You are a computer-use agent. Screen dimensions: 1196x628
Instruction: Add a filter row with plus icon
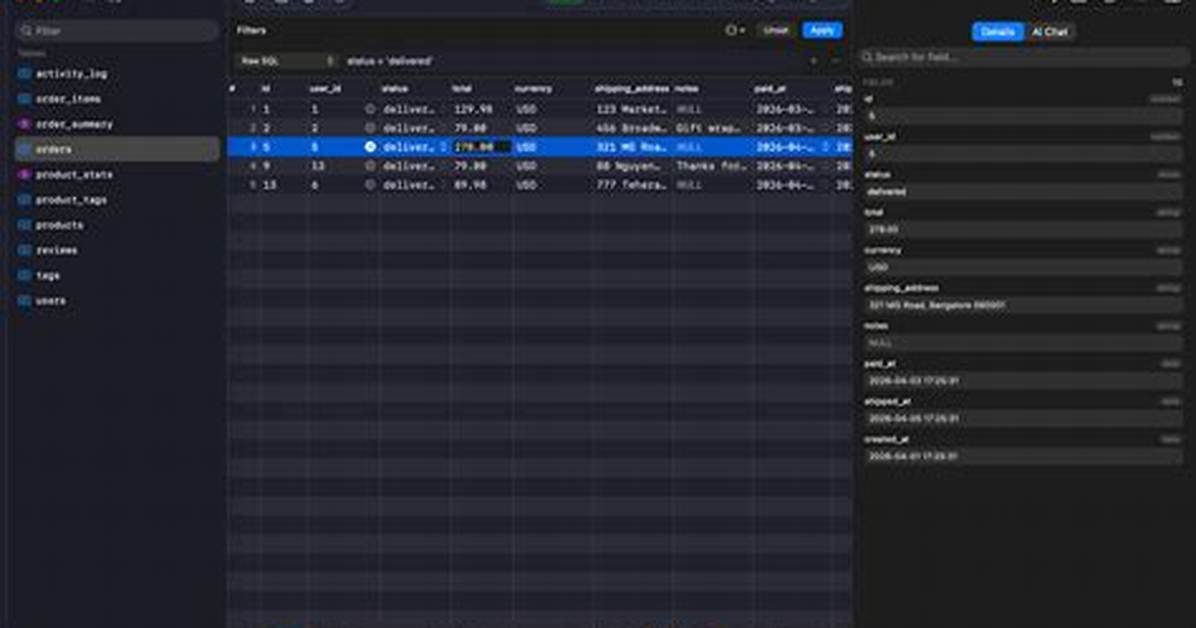point(814,61)
